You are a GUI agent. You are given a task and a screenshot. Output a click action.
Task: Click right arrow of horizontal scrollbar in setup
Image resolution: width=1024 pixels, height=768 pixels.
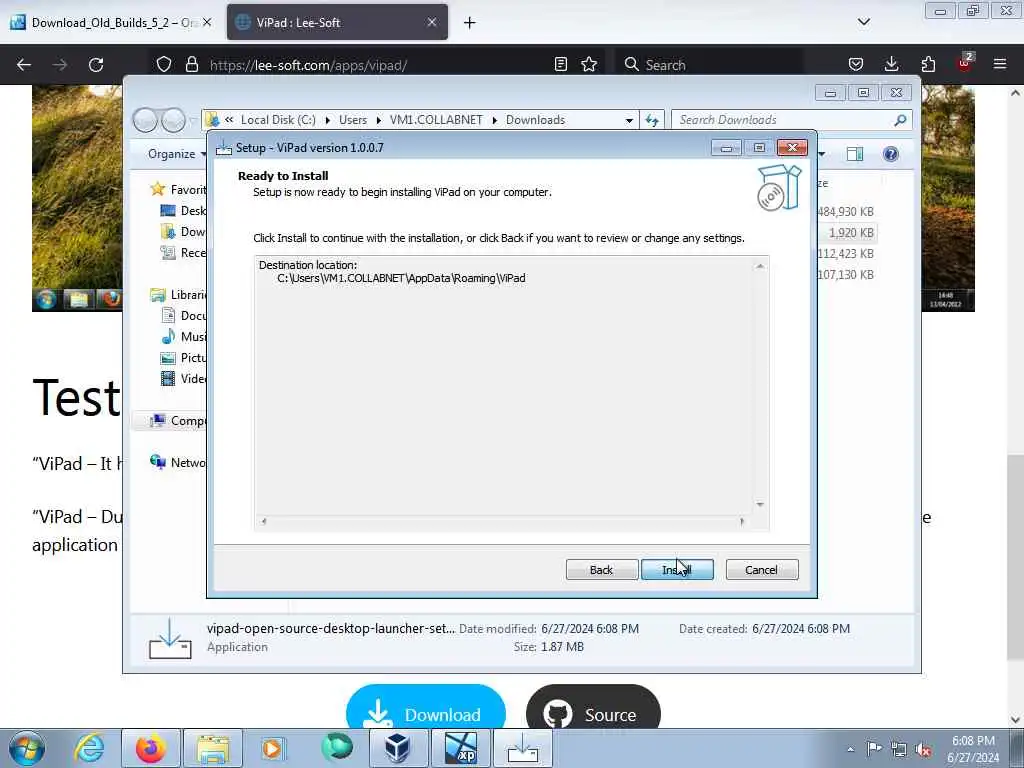pos(742,521)
